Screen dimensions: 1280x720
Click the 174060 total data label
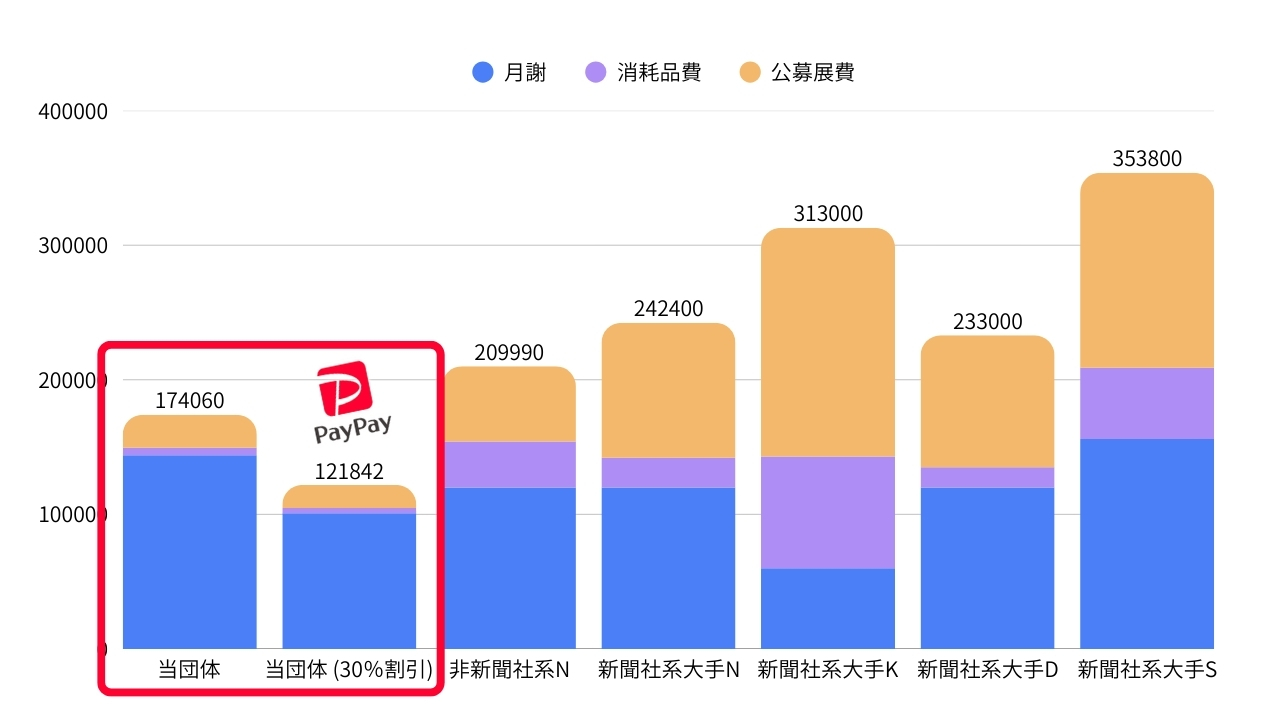point(189,401)
